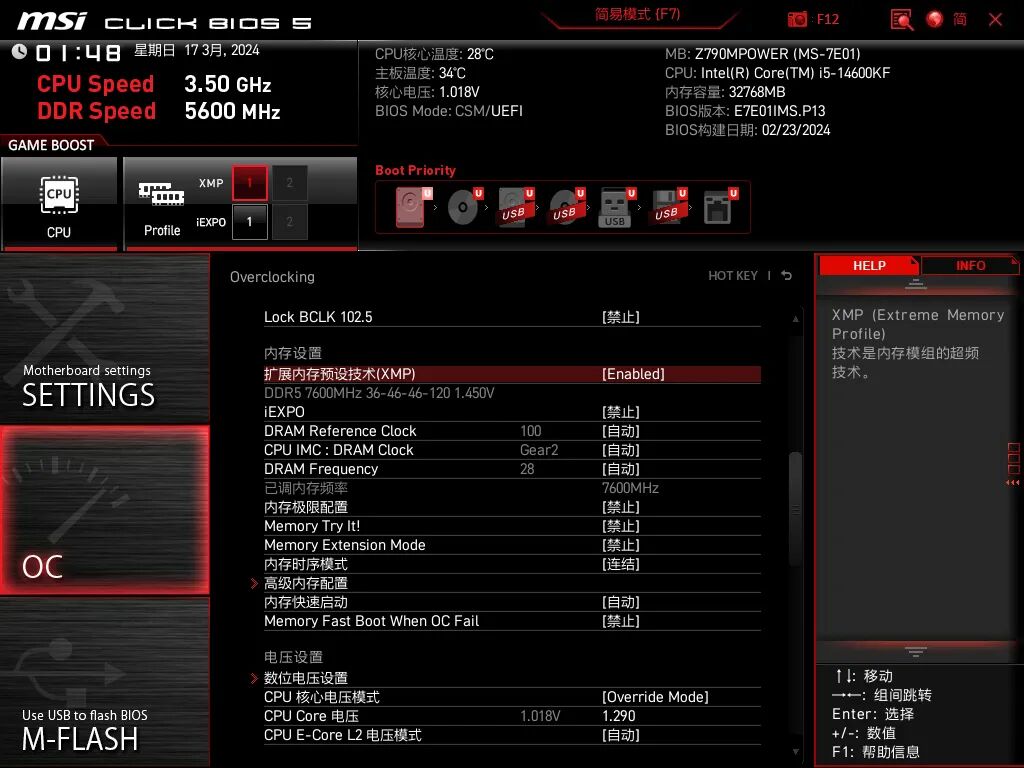Select the USB key boot device icon
The width and height of the screenshot is (1024, 768).
coord(616,207)
